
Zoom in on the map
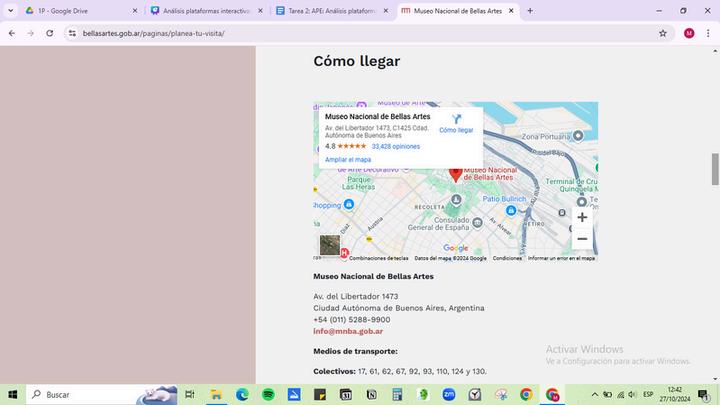pyautogui.click(x=582, y=217)
